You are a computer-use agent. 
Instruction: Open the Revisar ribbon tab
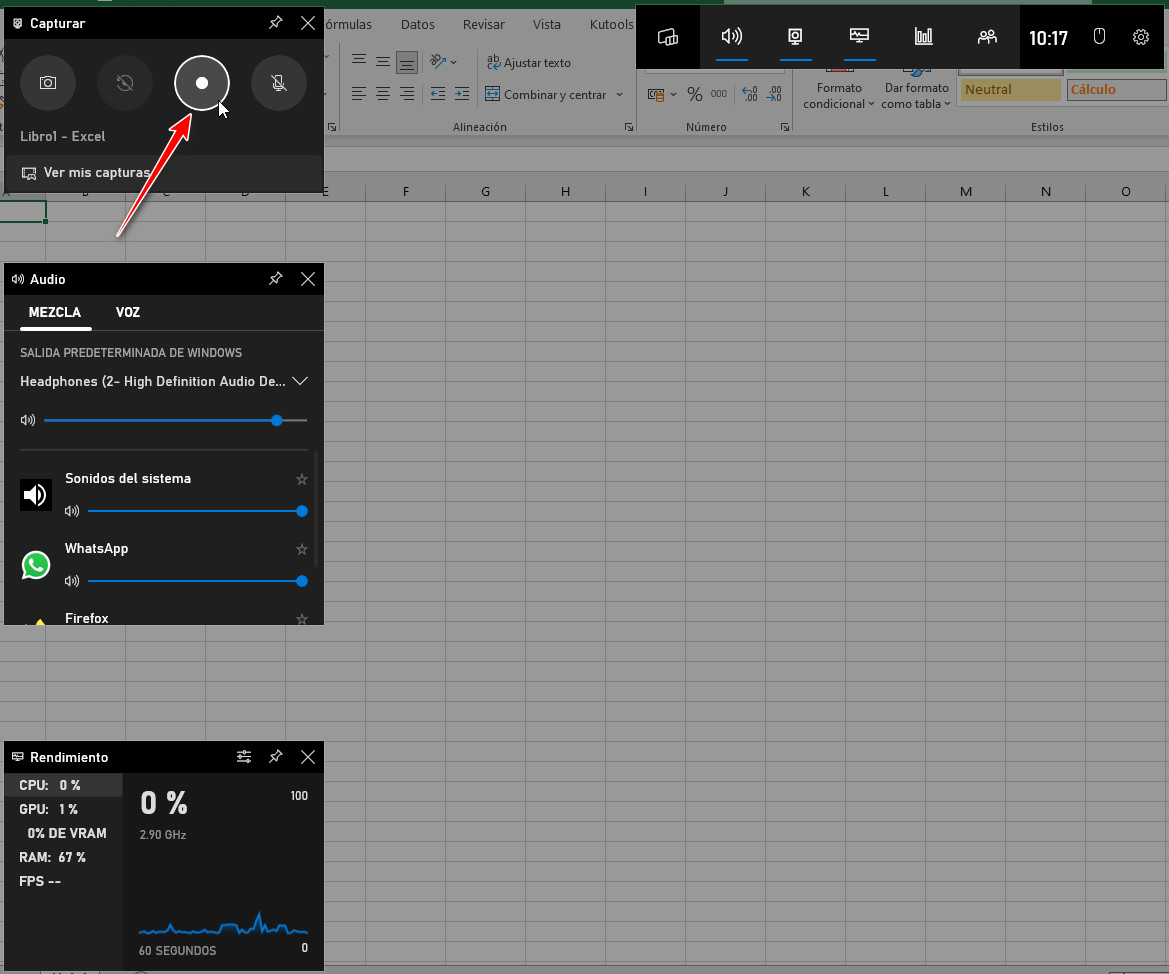click(484, 24)
